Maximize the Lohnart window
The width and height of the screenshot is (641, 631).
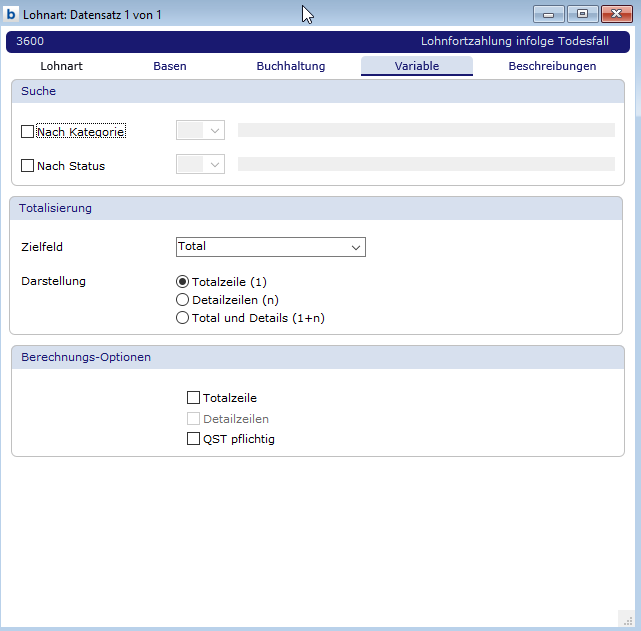(582, 14)
